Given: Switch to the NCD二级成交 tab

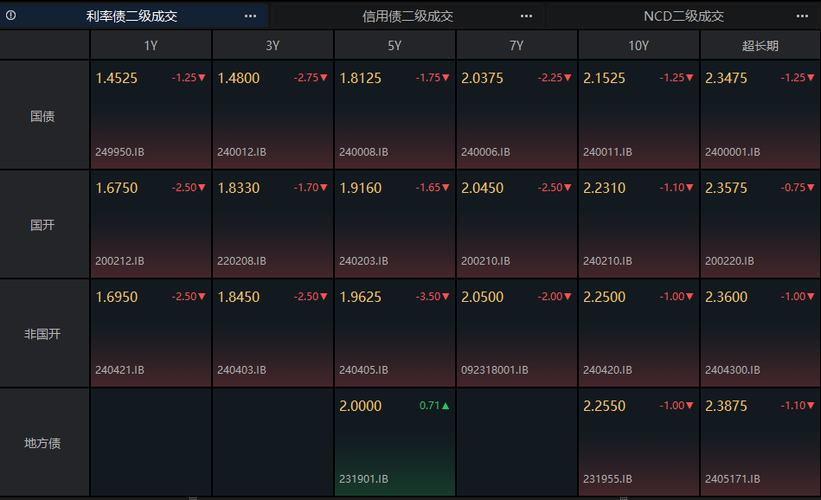Looking at the screenshot, I should click(x=684, y=16).
